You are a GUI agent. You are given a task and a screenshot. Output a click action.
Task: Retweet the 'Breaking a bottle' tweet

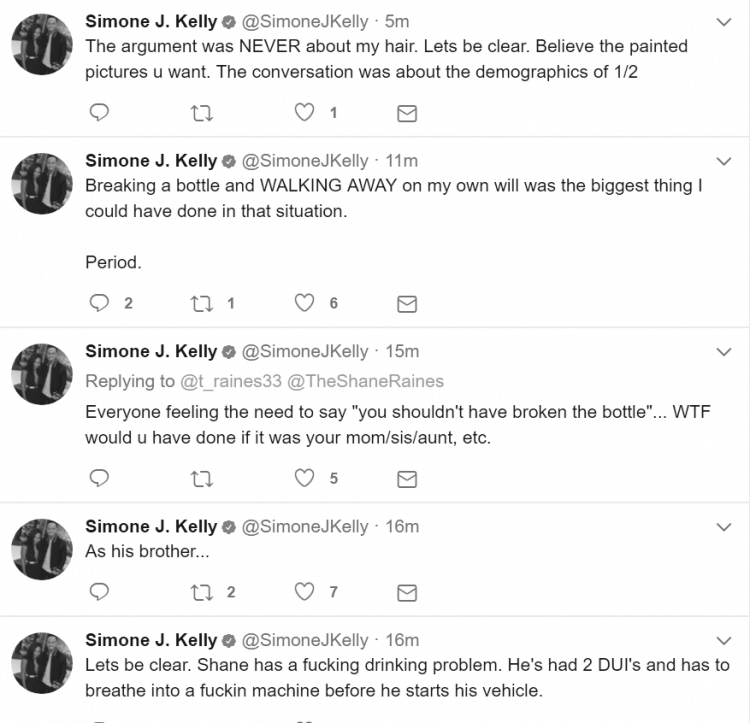pos(201,304)
